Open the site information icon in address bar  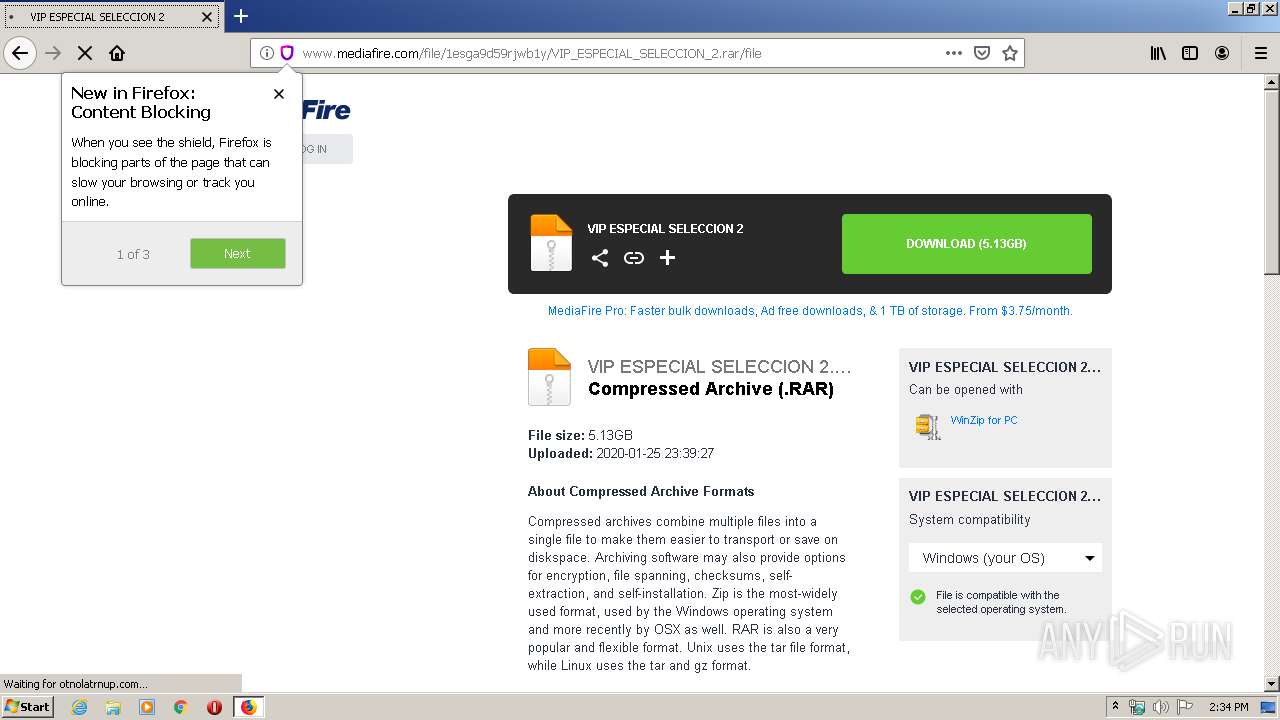[x=267, y=53]
